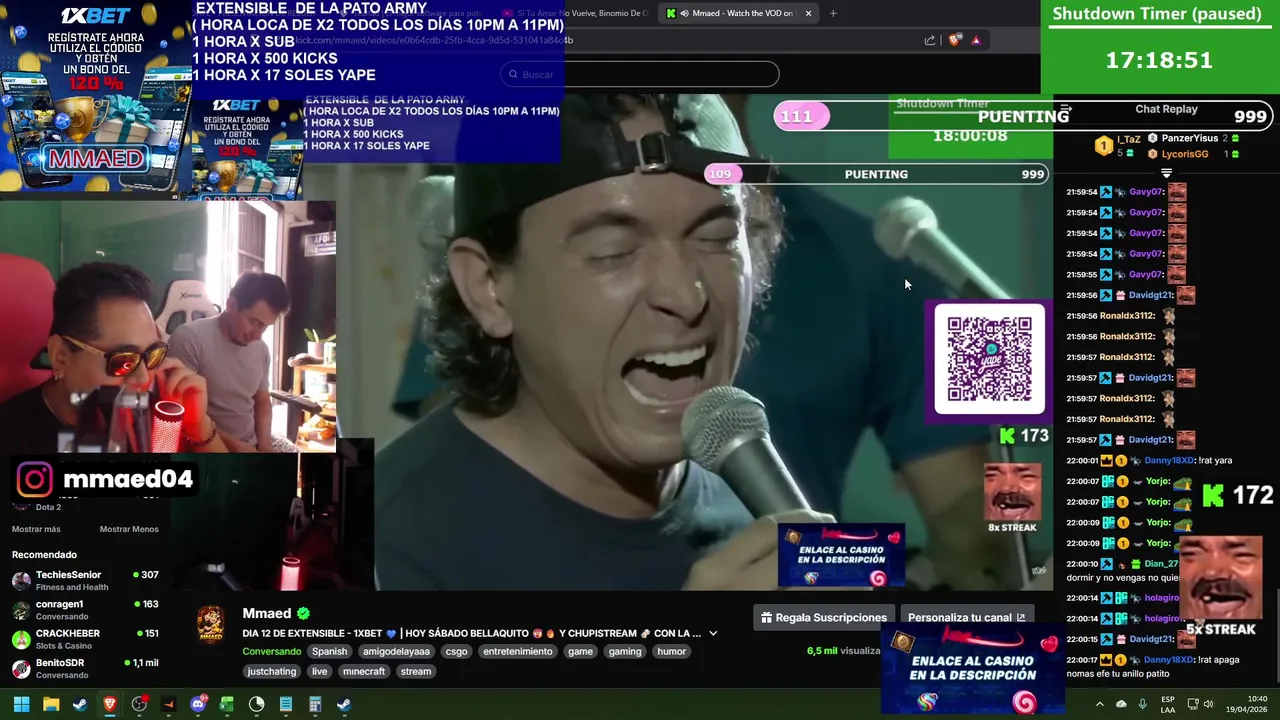
Task: Click the live tag
Action: pos(319,671)
